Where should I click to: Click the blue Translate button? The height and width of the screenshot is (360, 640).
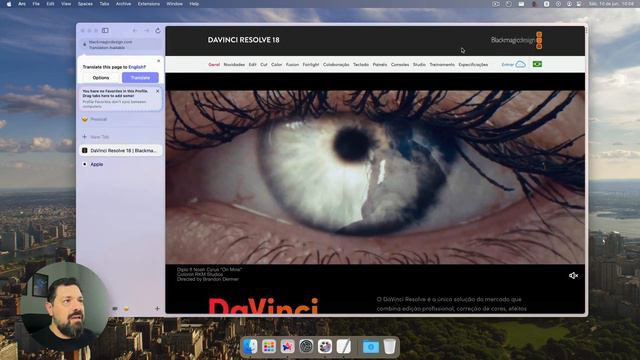click(140, 78)
